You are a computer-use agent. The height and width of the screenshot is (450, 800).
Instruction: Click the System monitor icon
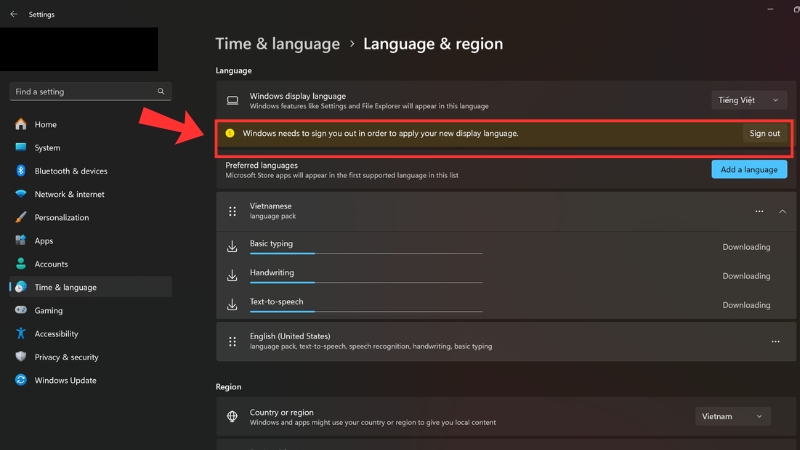[21, 147]
